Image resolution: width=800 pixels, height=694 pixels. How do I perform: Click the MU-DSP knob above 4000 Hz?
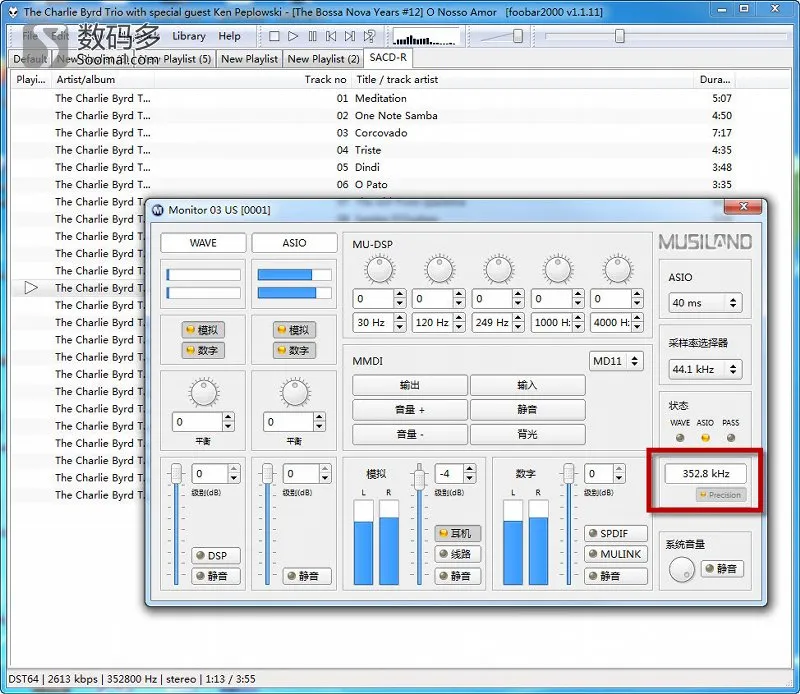pos(617,269)
